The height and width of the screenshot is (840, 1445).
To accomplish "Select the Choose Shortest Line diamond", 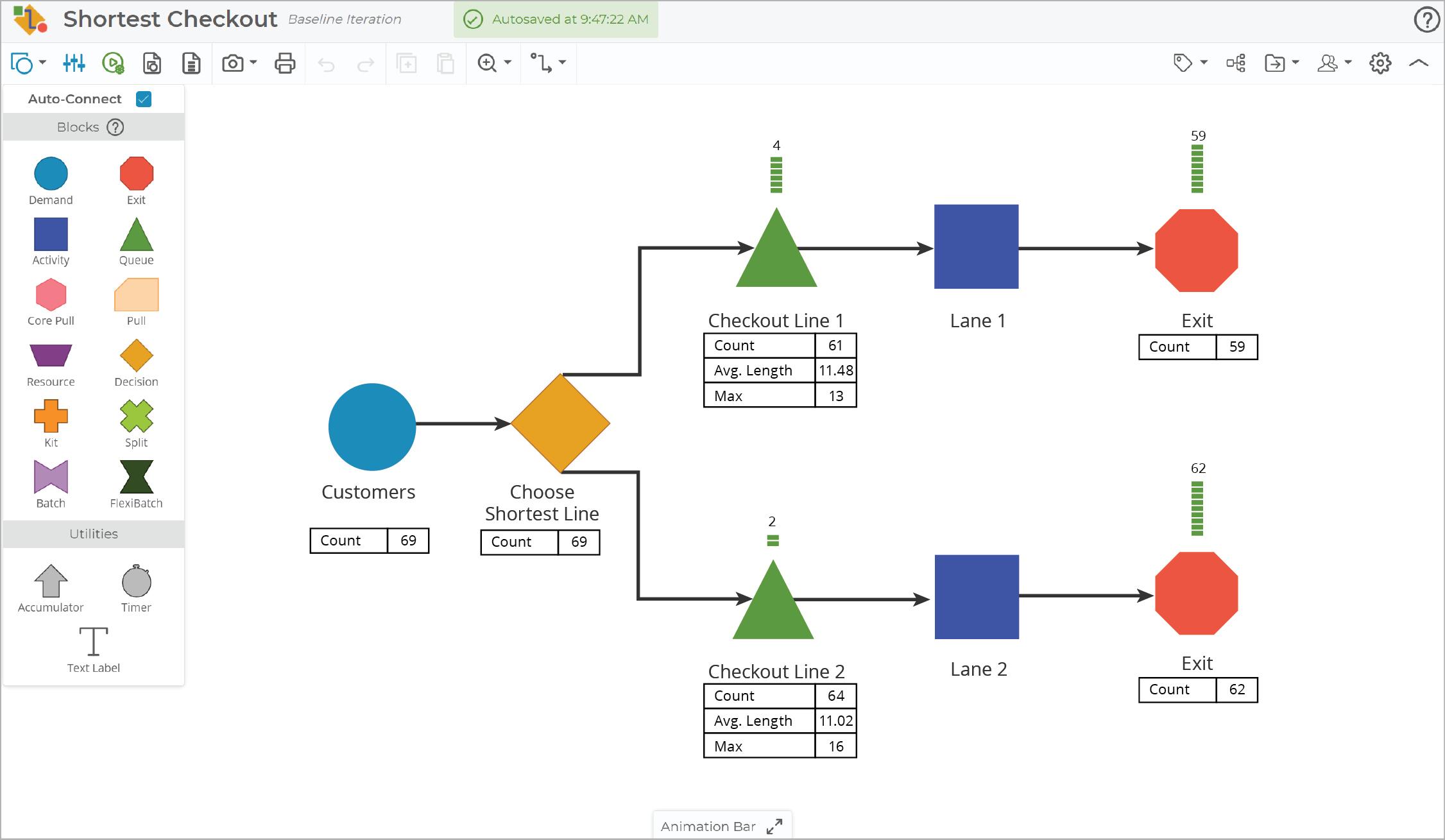I will (x=560, y=424).
